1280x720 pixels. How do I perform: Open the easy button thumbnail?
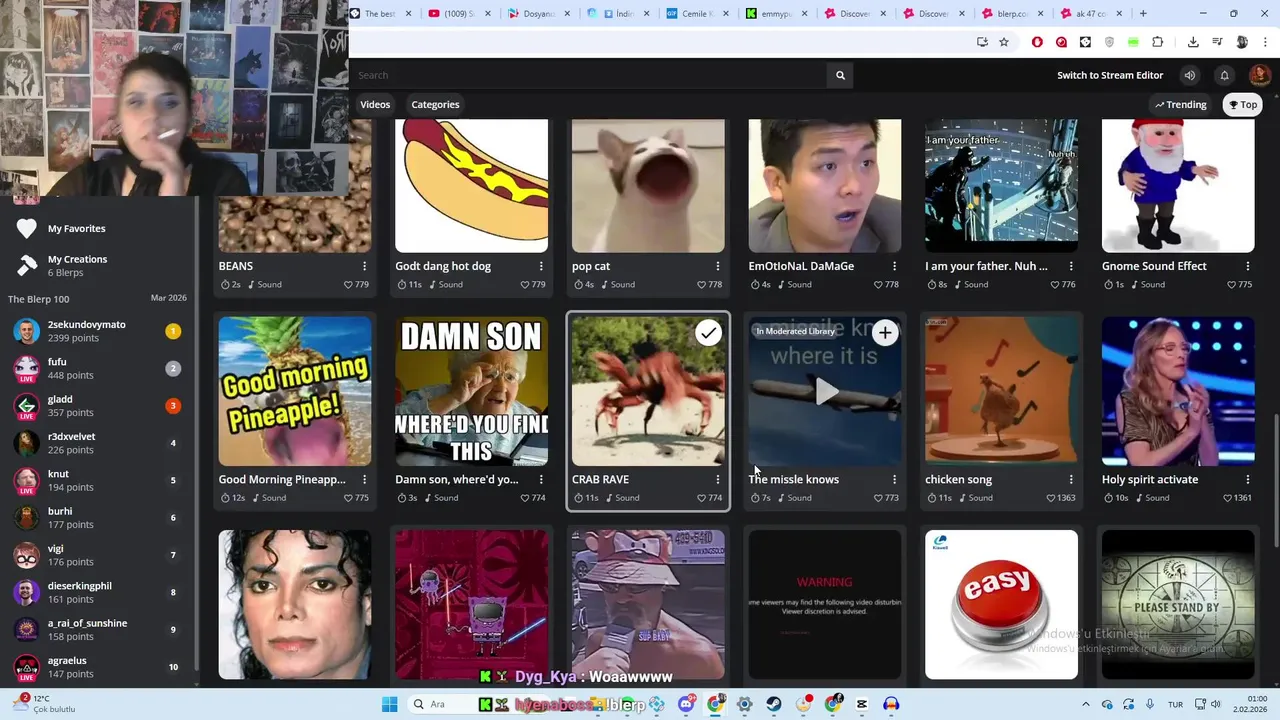pyautogui.click(x=1001, y=605)
